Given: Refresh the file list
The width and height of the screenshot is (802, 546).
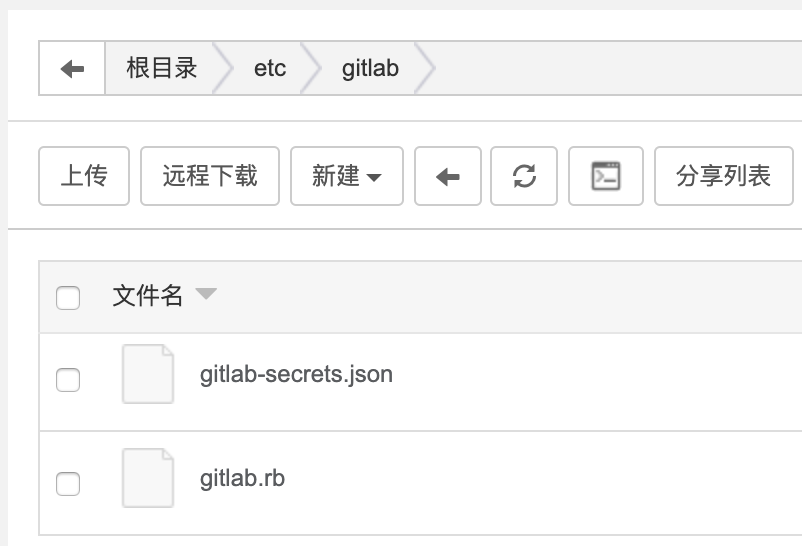Looking at the screenshot, I should point(524,177).
